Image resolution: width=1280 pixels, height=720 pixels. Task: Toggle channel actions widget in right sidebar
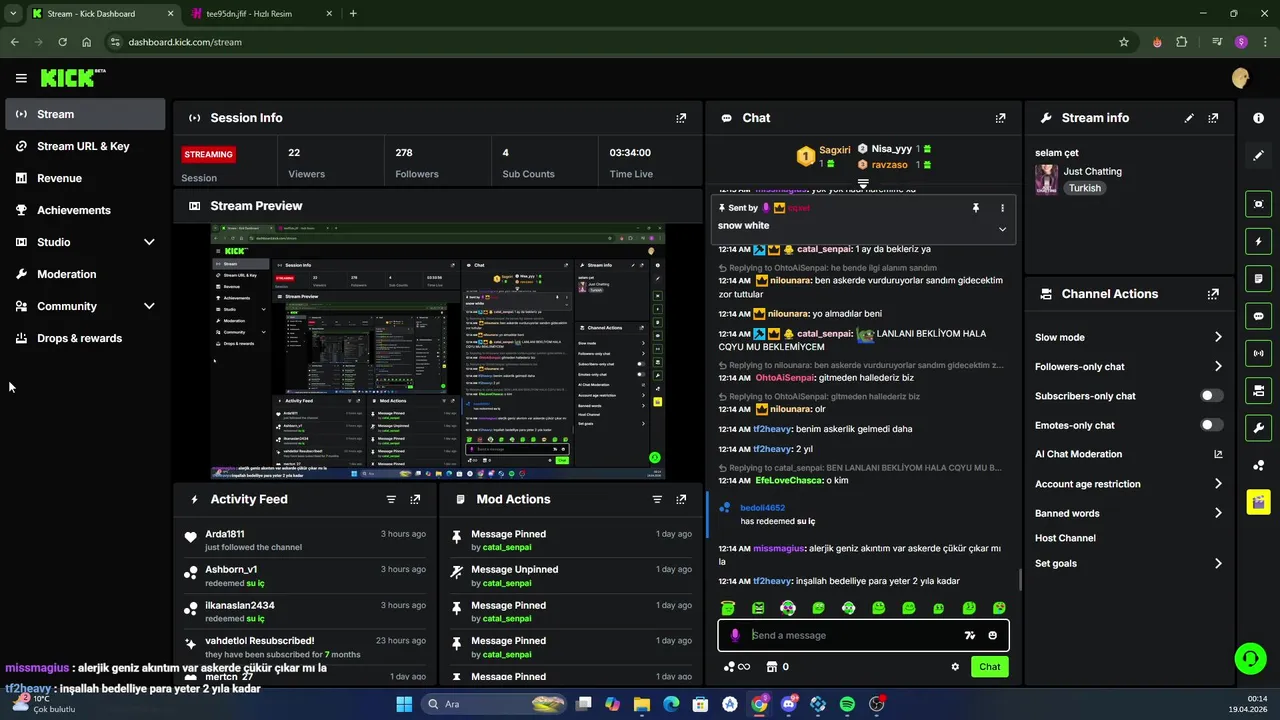[1258, 390]
